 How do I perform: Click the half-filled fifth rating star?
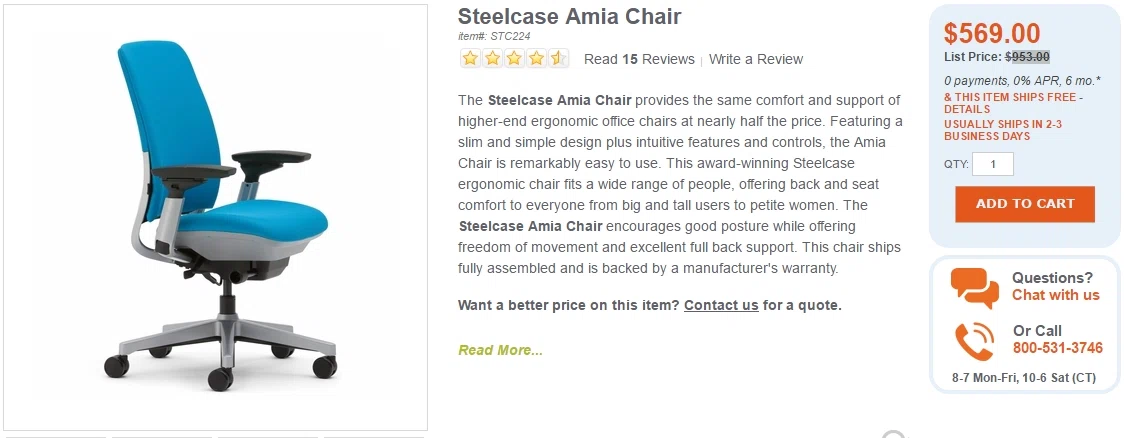558,59
